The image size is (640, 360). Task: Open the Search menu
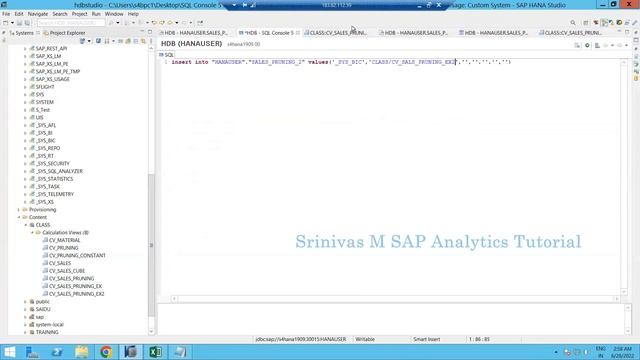pyautogui.click(x=60, y=14)
